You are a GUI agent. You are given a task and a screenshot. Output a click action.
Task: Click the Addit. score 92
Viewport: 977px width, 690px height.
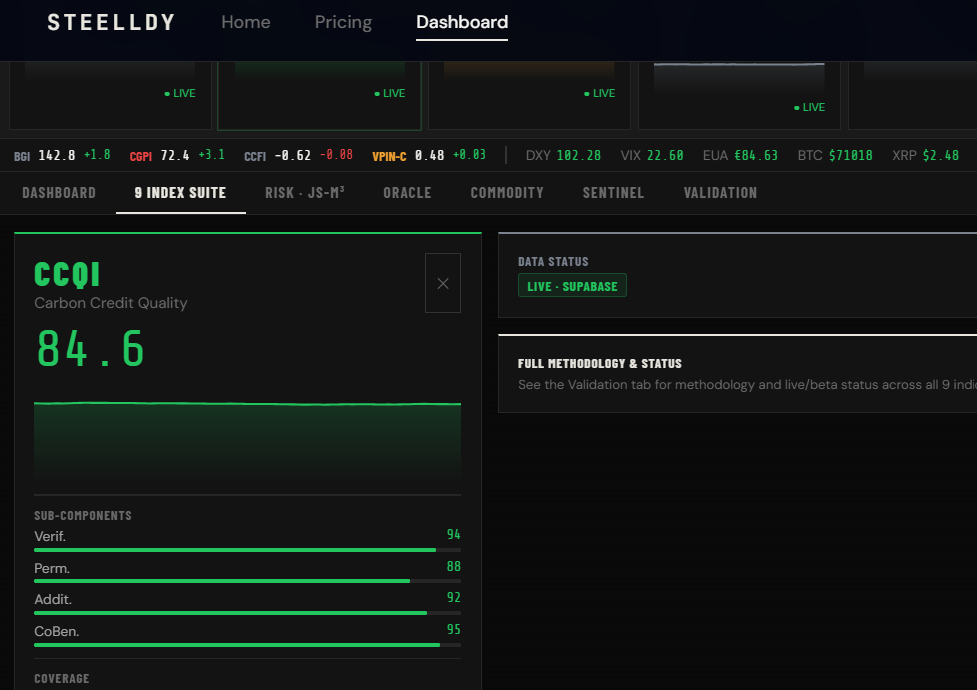(454, 597)
